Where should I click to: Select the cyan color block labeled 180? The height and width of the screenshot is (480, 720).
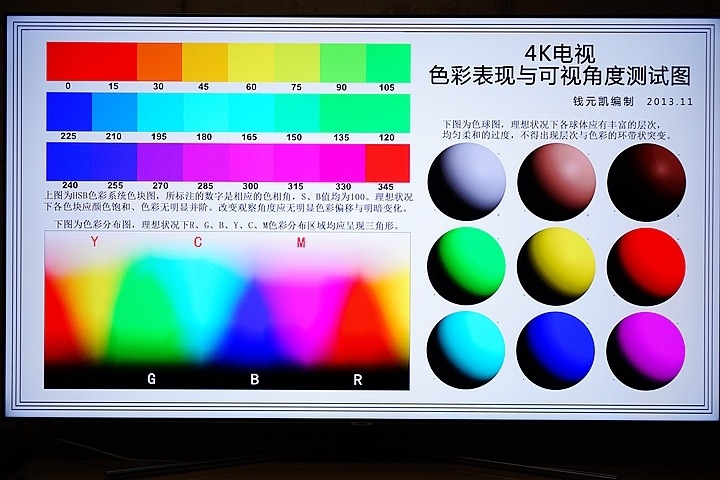click(206, 113)
